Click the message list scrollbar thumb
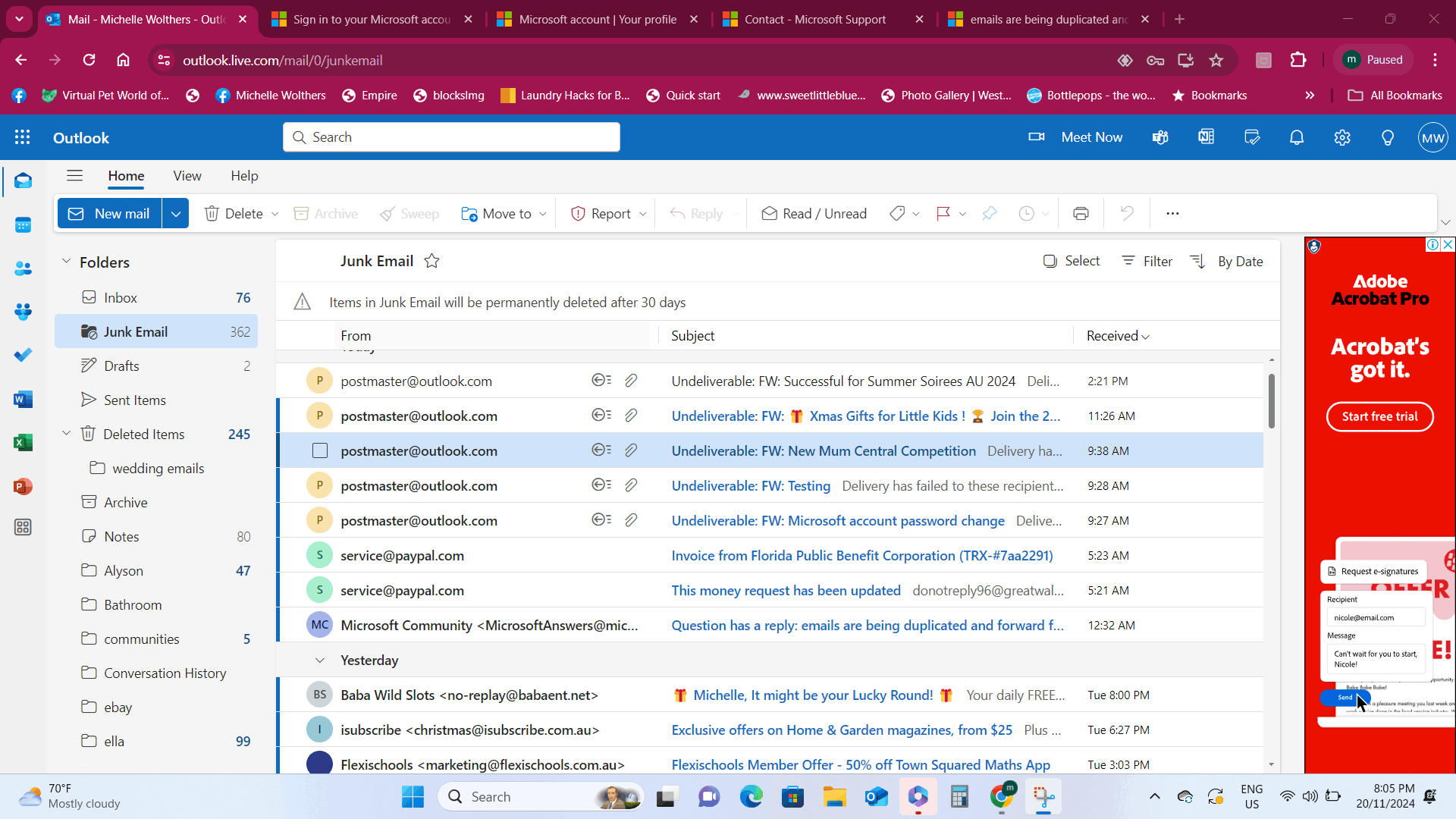1456x819 pixels. pos(1272,400)
